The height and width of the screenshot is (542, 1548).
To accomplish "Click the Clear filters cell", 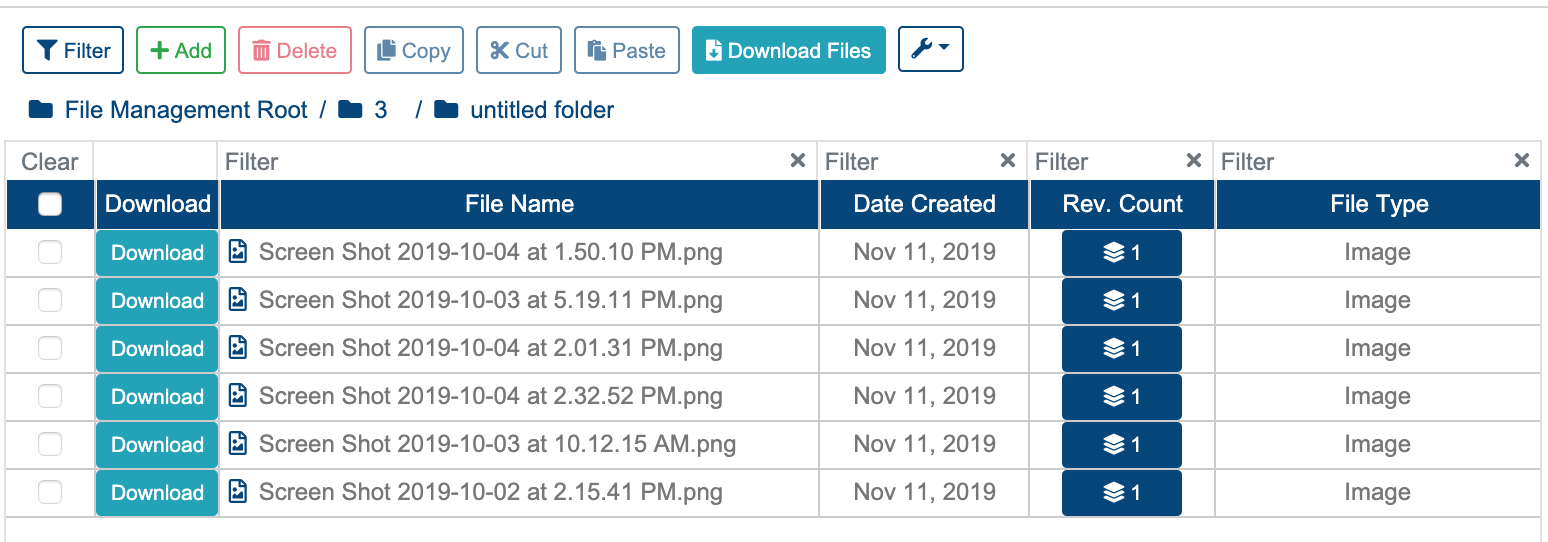I will tap(50, 161).
